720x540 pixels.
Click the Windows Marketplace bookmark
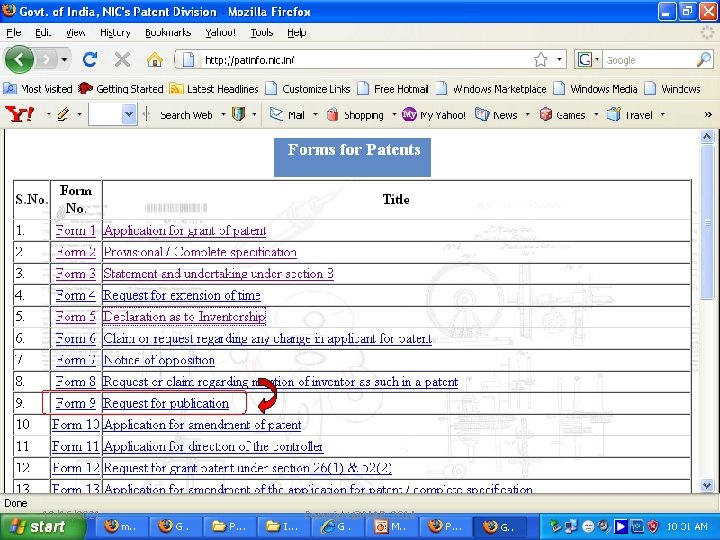pyautogui.click(x=491, y=89)
